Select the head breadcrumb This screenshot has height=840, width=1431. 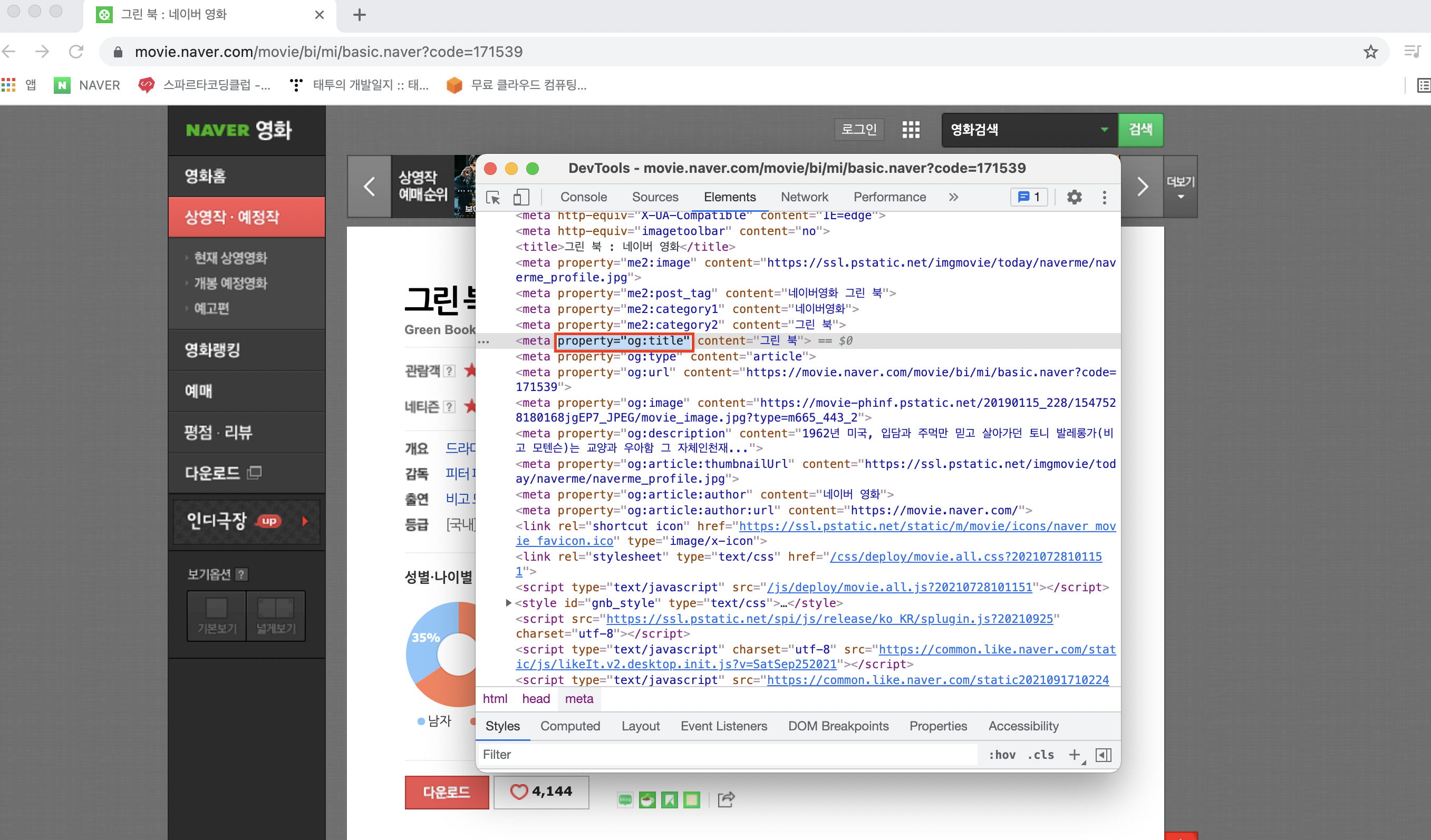[536, 699]
